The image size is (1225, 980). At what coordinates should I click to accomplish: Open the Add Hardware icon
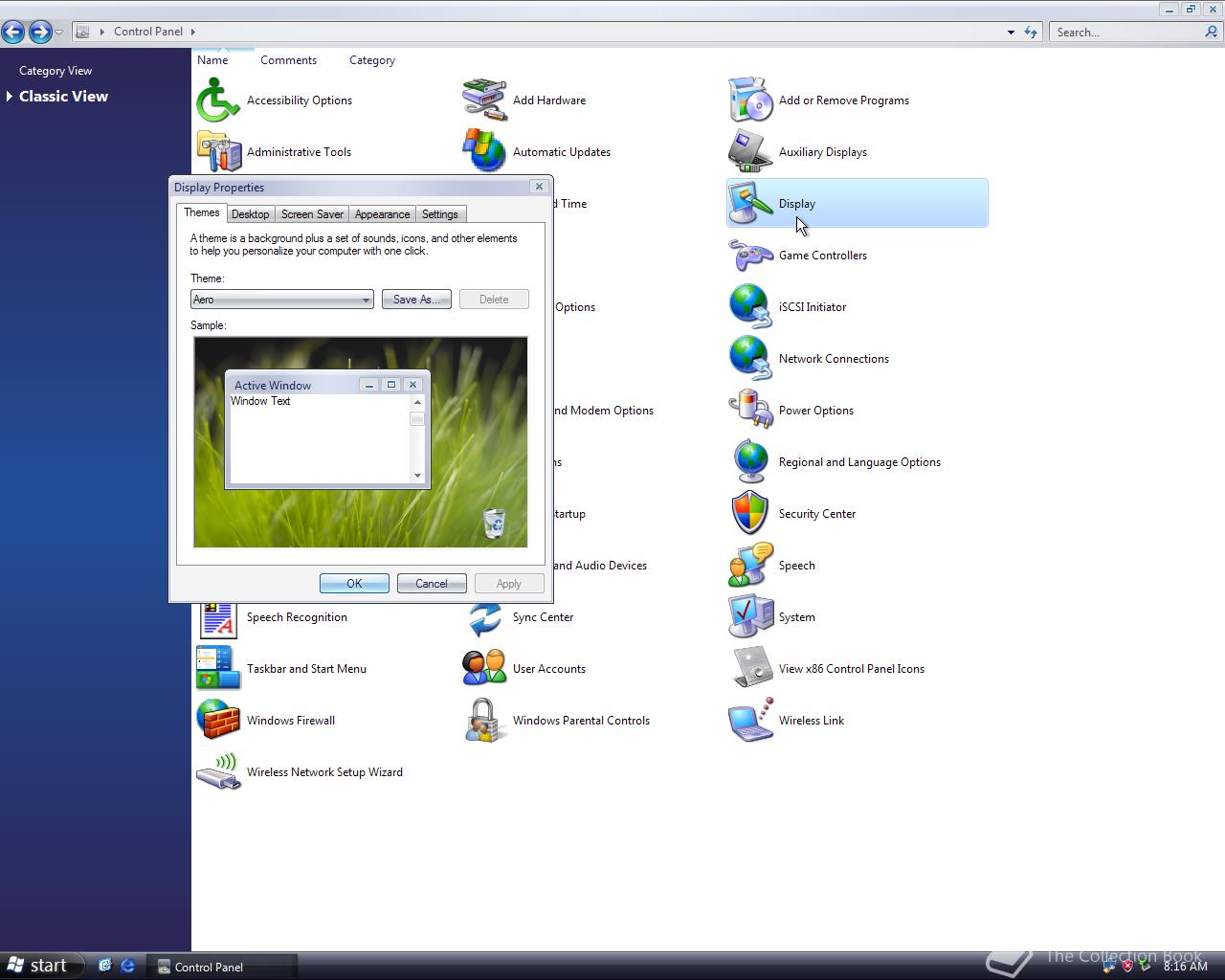coord(484,100)
